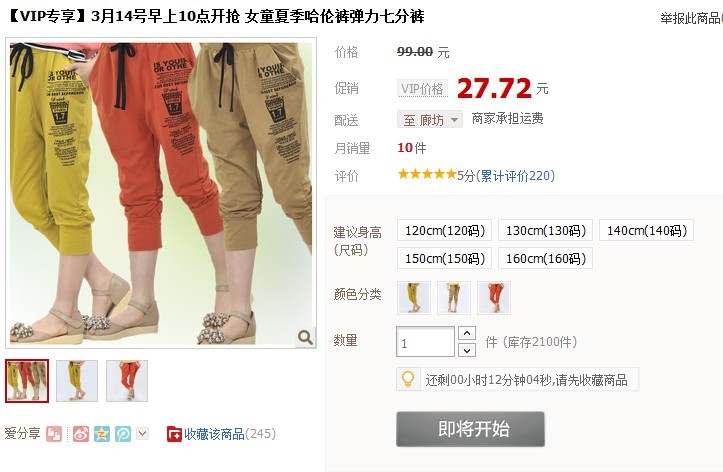This screenshot has width=723, height=472.
Task: Share via the teal Tencent Weibo icon
Action: click(x=123, y=434)
